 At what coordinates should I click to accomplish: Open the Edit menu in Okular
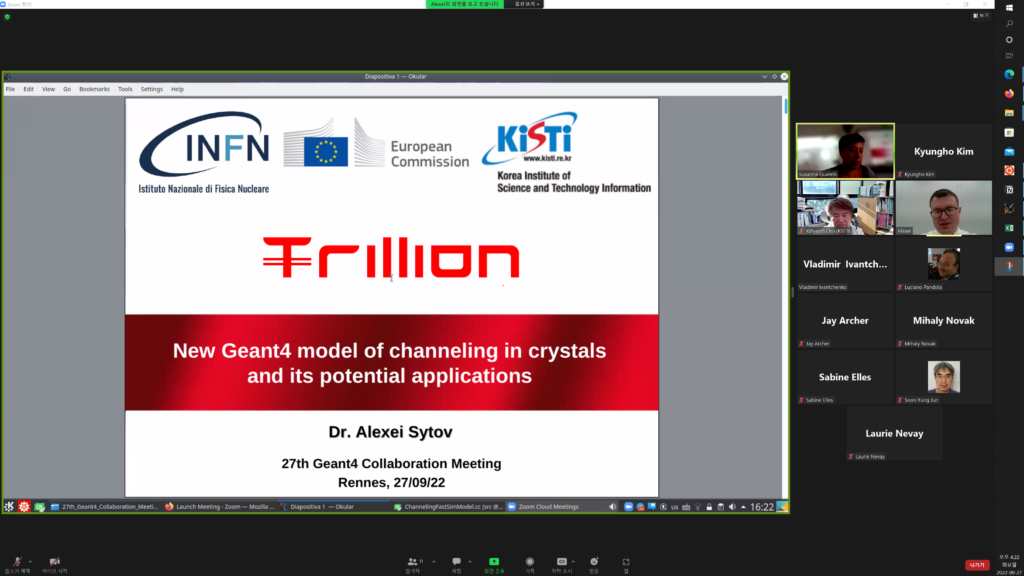point(28,89)
